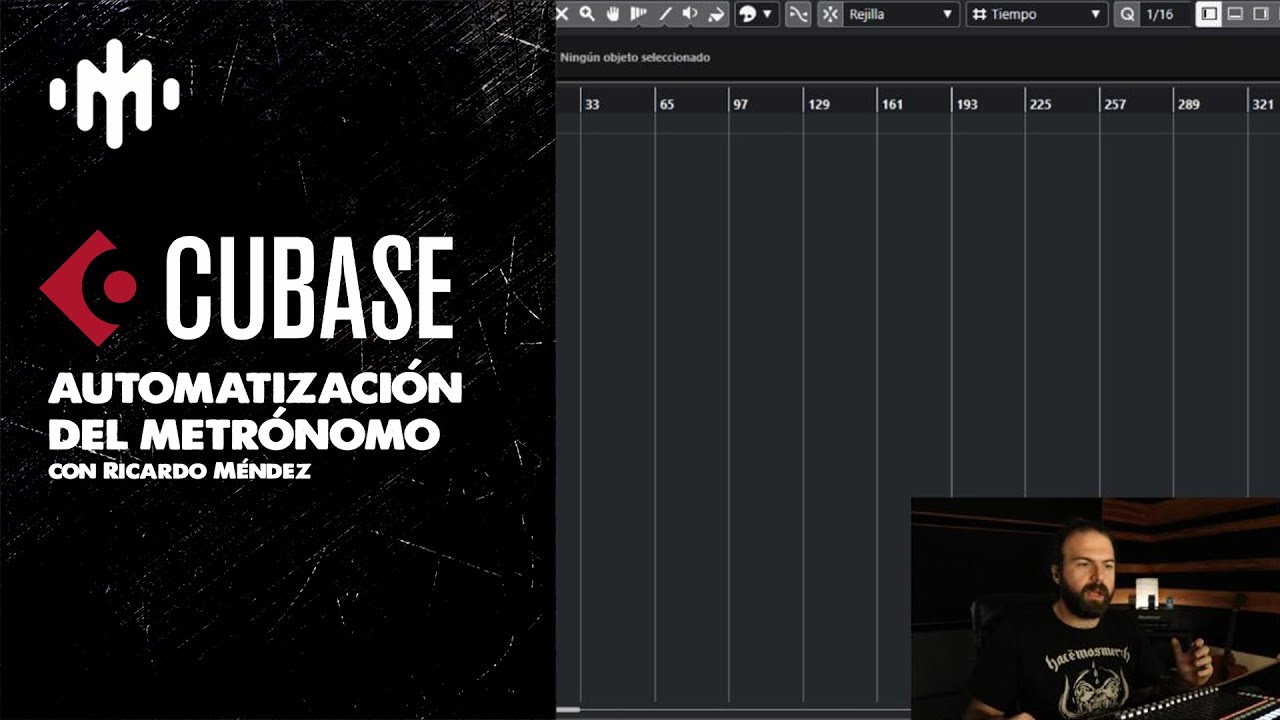Click ruler position at bar 97
The image size is (1280, 720).
click(740, 104)
